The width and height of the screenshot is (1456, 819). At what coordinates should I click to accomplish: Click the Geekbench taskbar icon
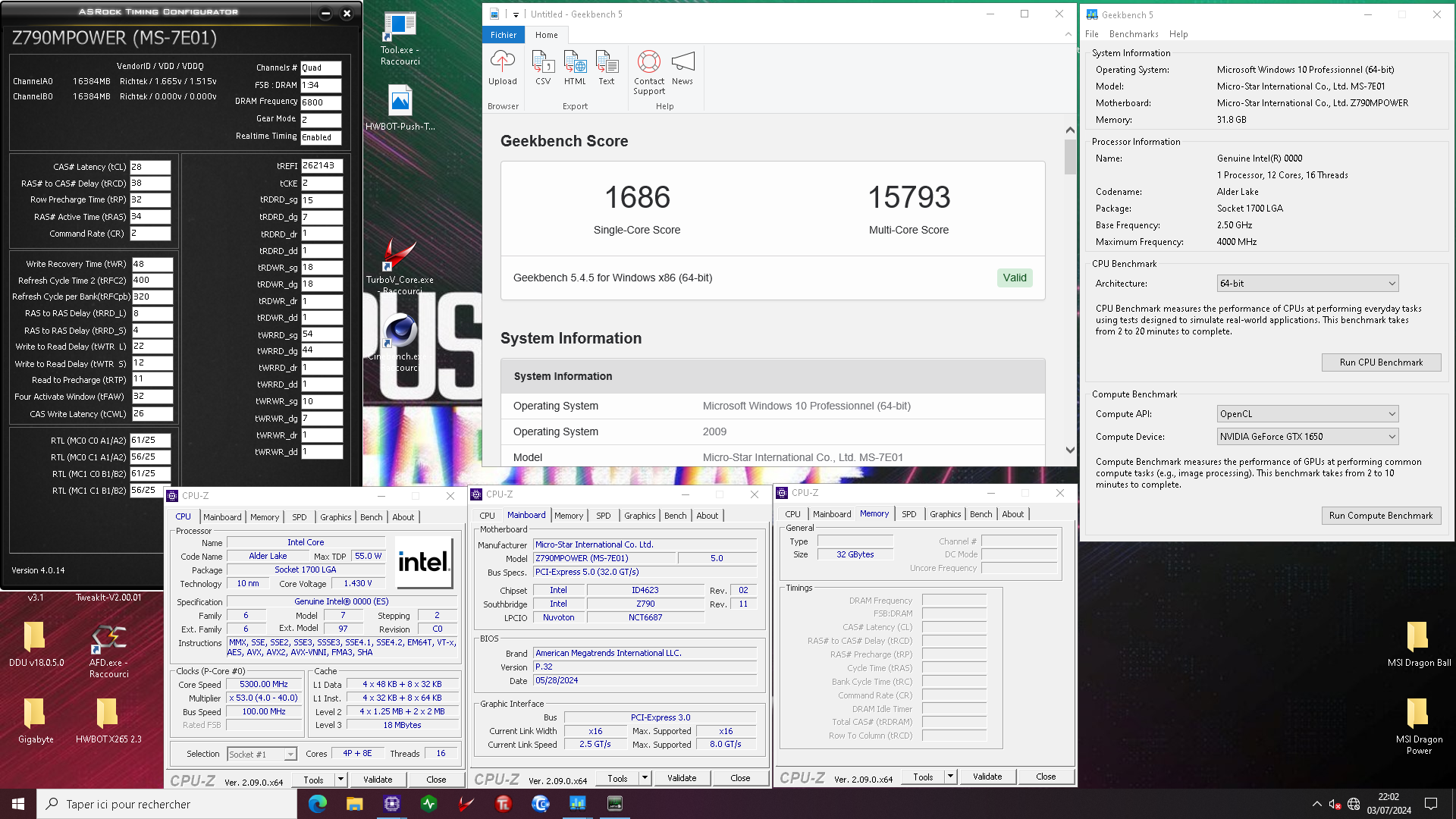[x=578, y=803]
